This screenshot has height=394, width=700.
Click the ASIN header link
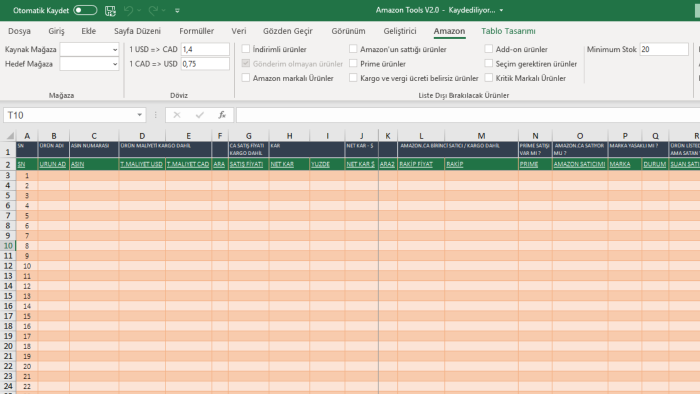(x=77, y=164)
